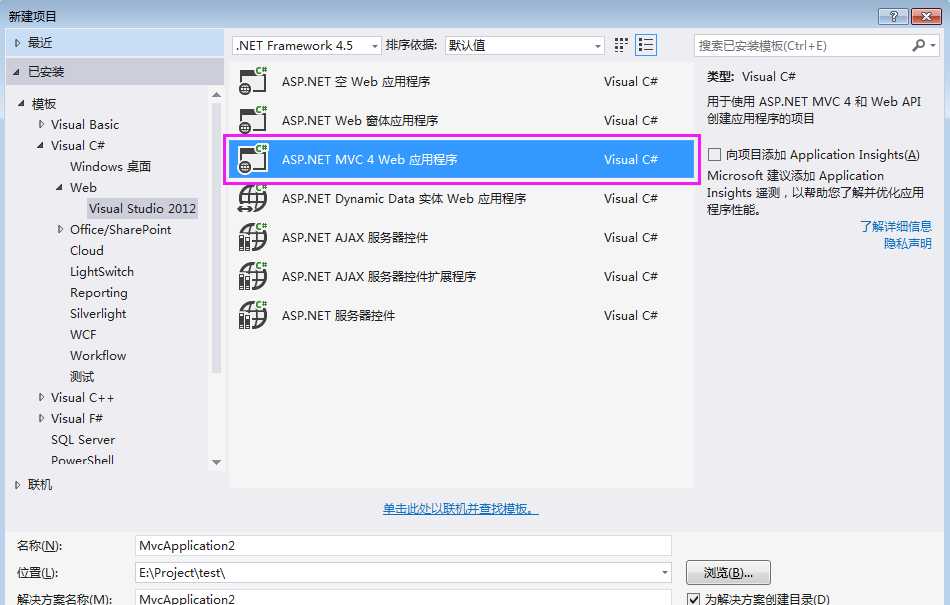Viewport: 950px width, 605px height.
Task: Click the 名称 input field
Action: 403,546
